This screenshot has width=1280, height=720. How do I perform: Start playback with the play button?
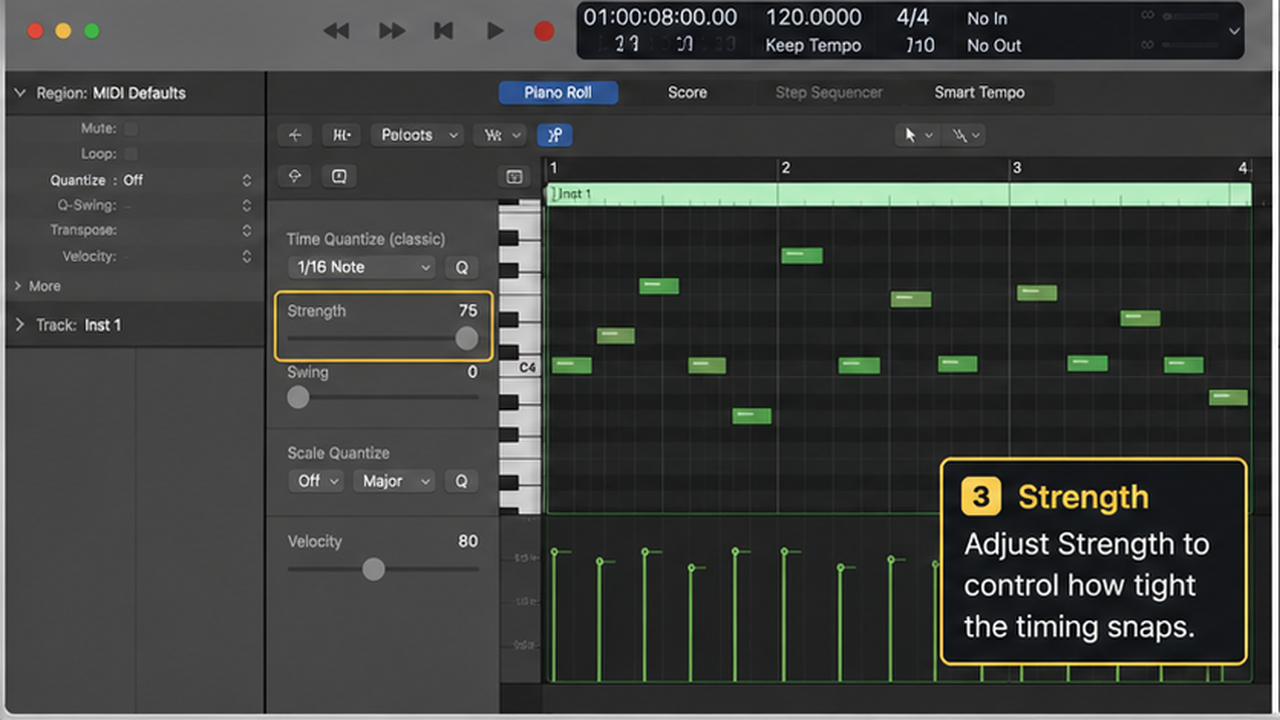click(495, 31)
